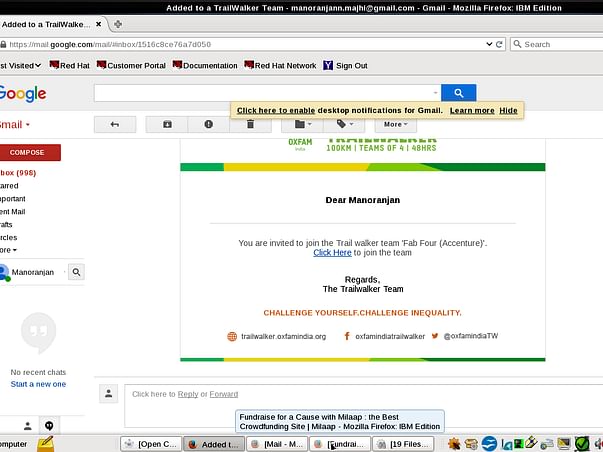This screenshot has width=603, height=452.
Task: Switch to the Hangouts contacts person tab
Action: click(28, 426)
